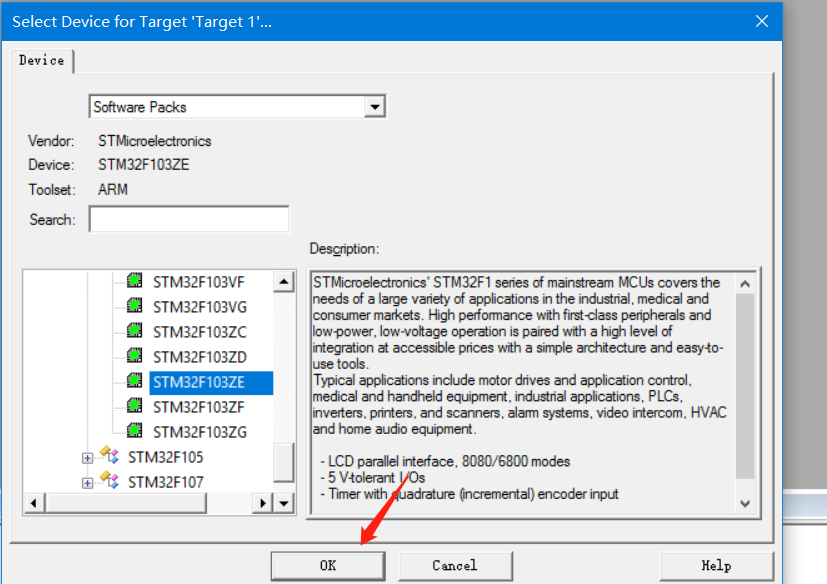The image size is (827, 584).
Task: Click the STM32F103ZC chip icon
Action: click(x=135, y=330)
